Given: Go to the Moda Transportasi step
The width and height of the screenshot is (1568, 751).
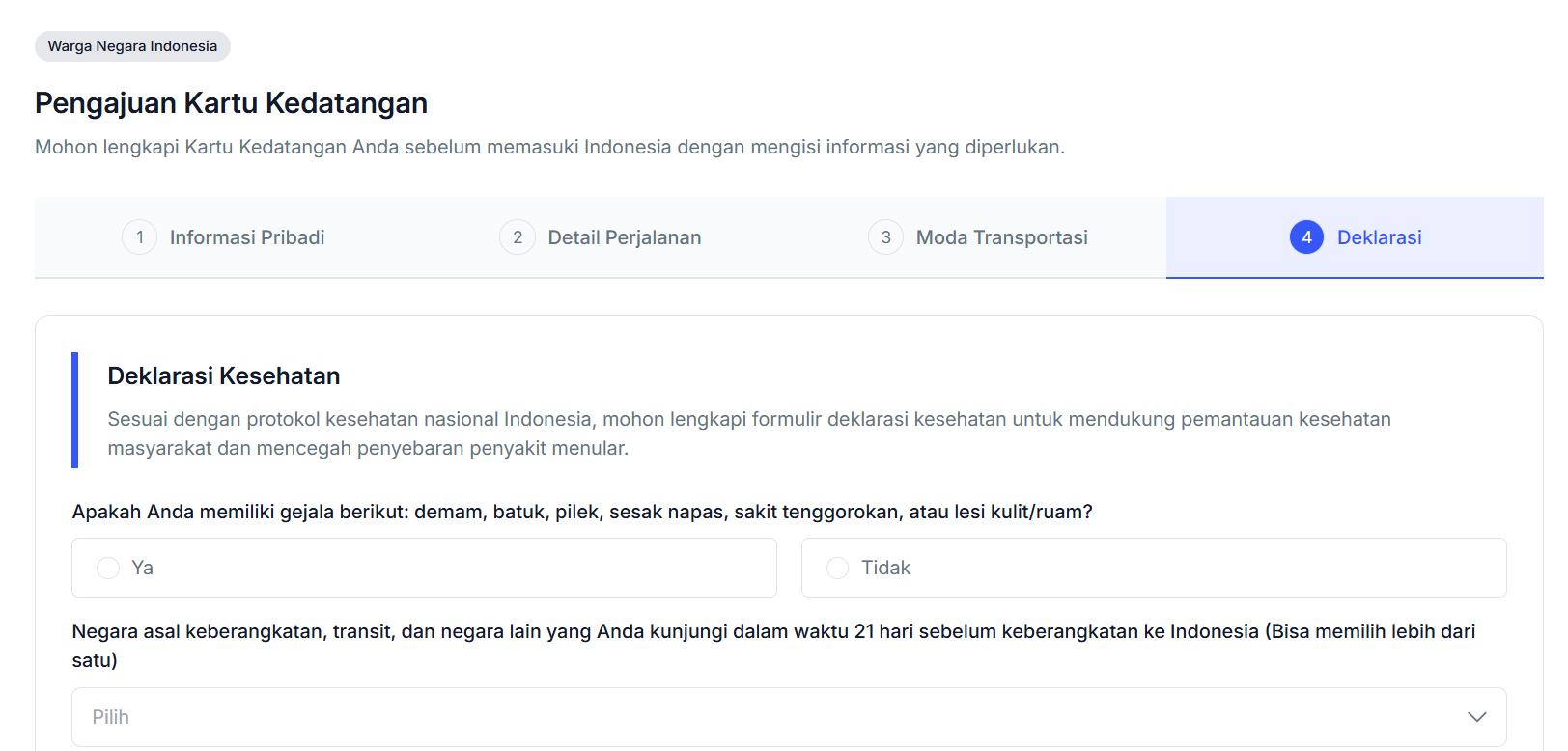Looking at the screenshot, I should pos(1001,237).
